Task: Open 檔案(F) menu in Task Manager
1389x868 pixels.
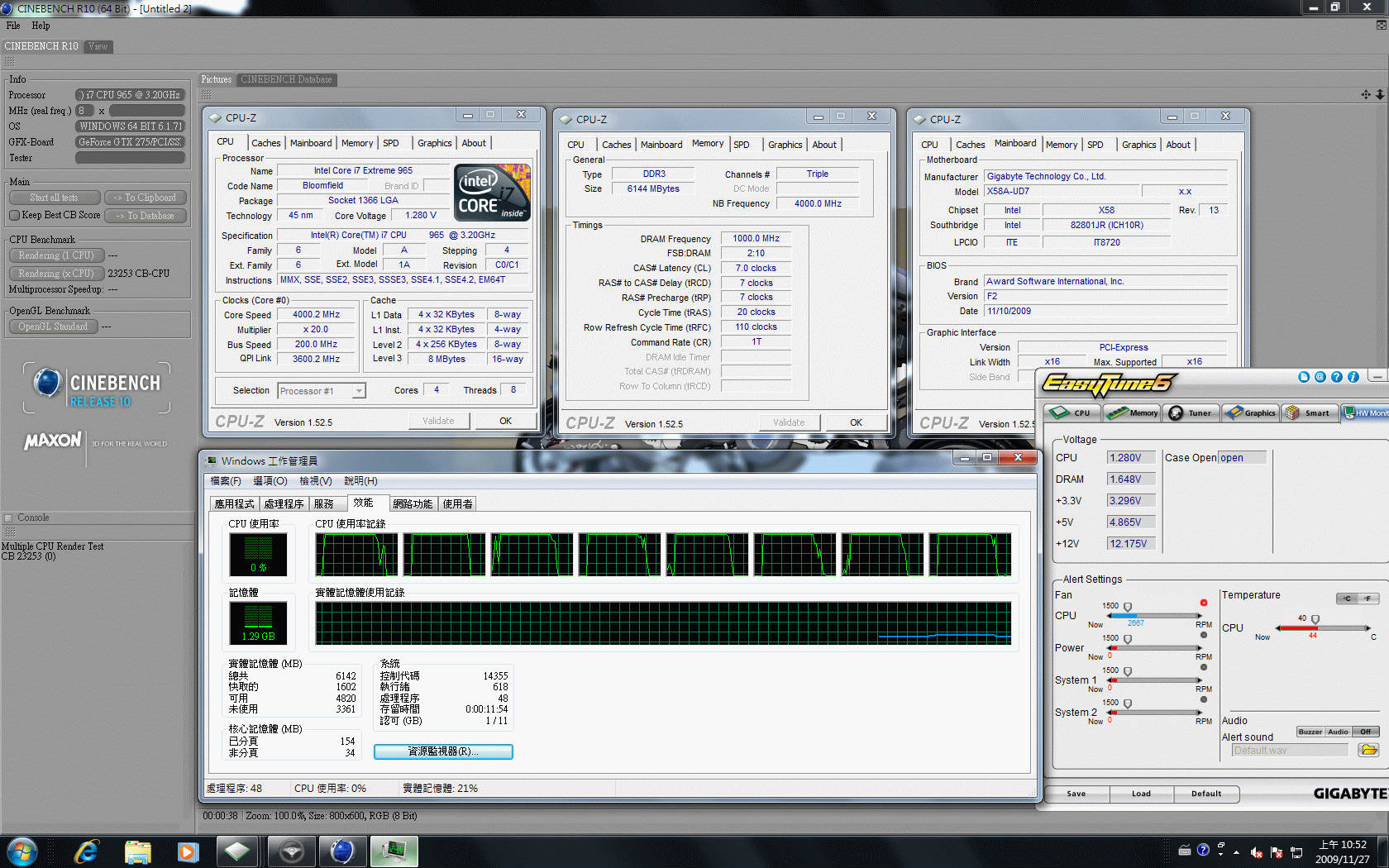Action: [x=226, y=481]
